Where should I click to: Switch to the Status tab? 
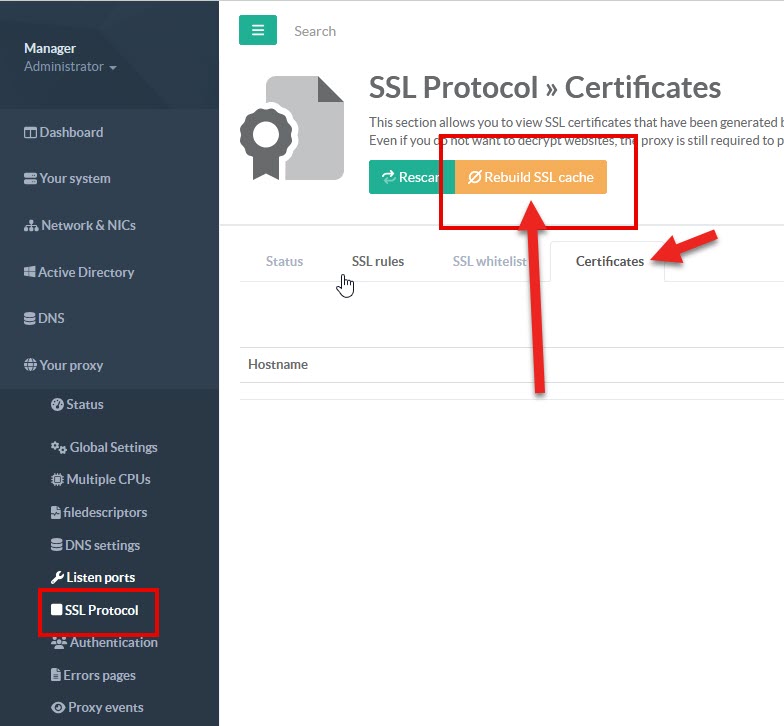pos(284,261)
